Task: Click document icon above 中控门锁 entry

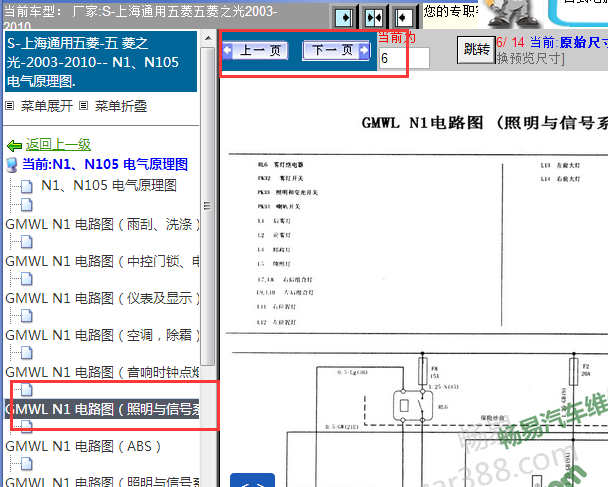Action: click(x=26, y=242)
